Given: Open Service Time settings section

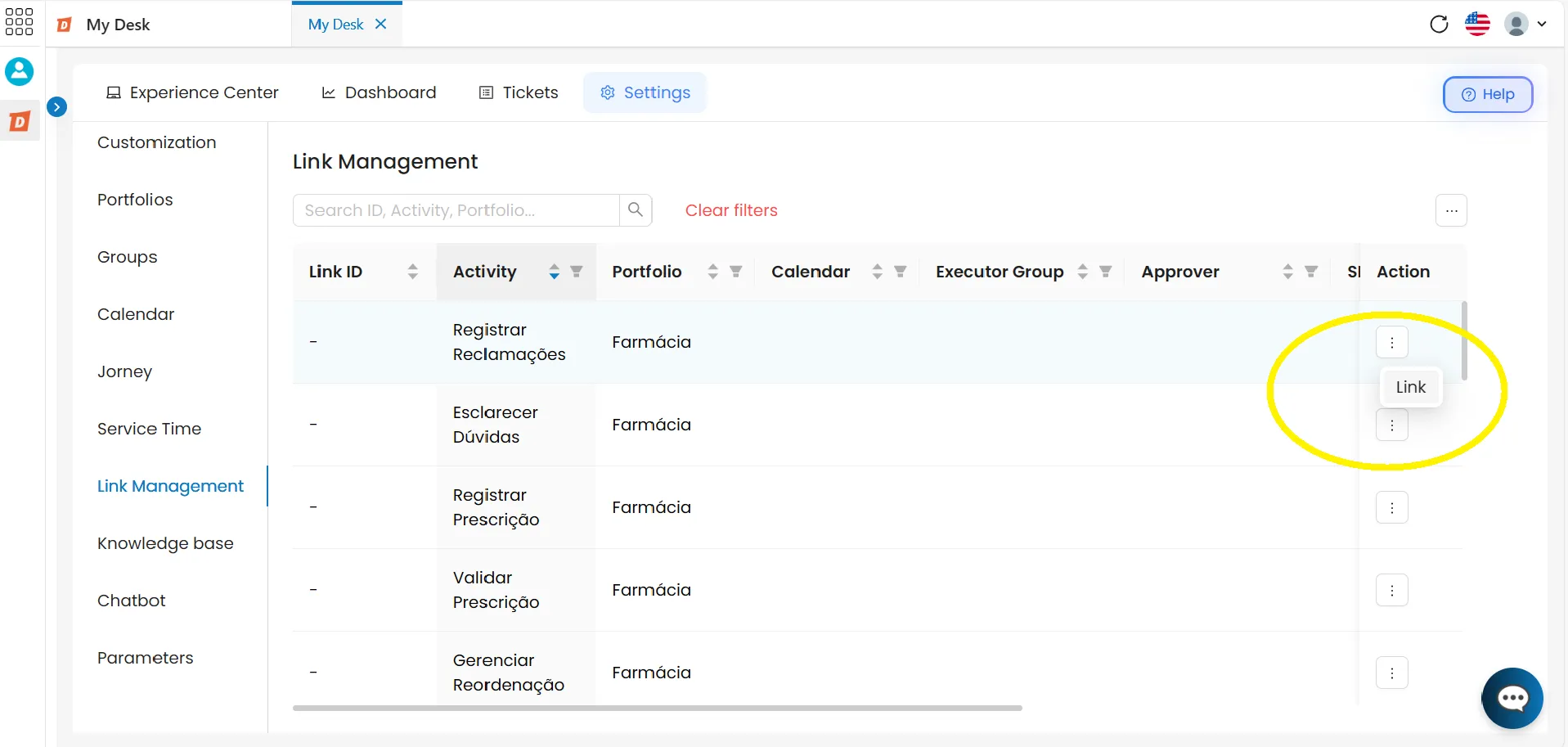Looking at the screenshot, I should click(x=149, y=429).
